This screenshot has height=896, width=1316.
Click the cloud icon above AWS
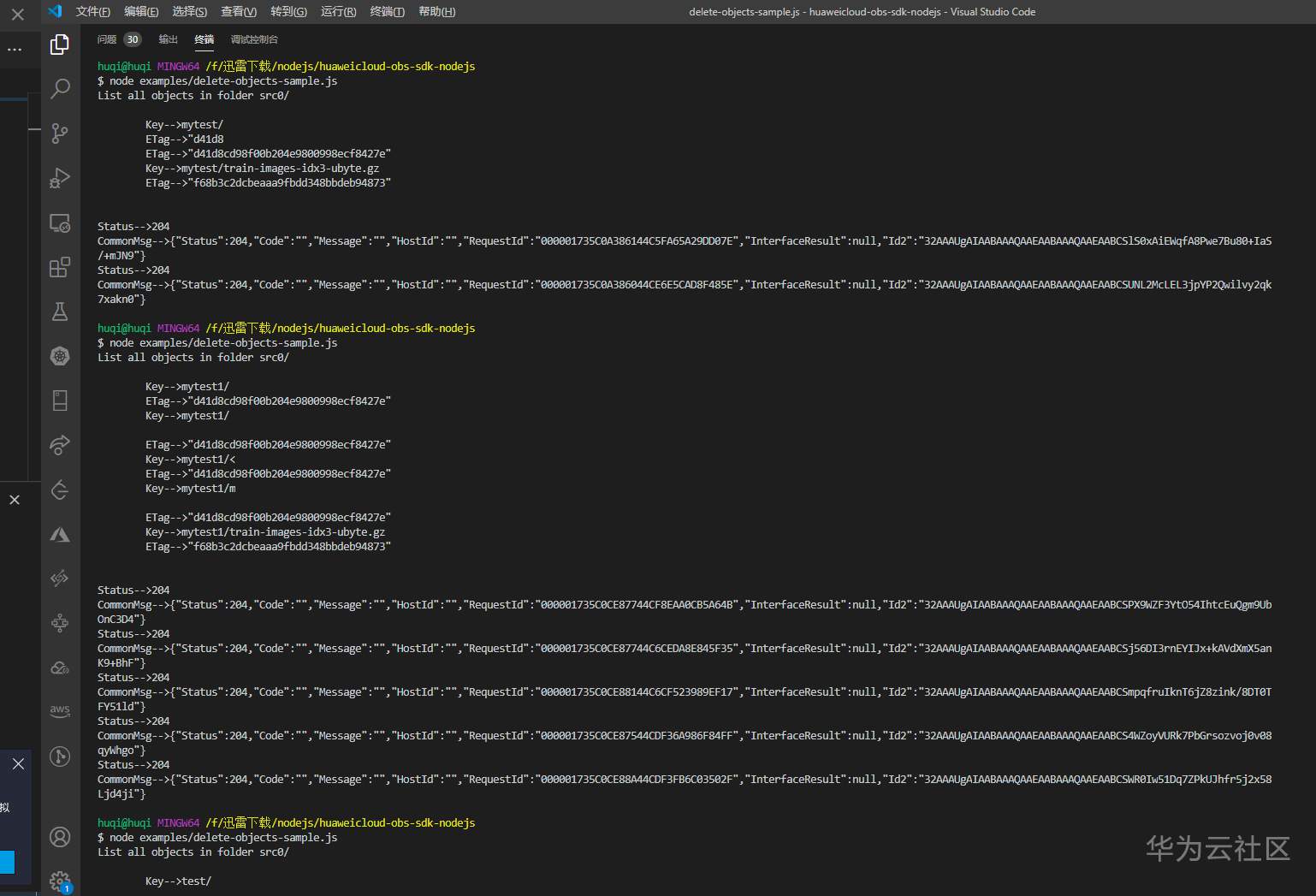[60, 668]
